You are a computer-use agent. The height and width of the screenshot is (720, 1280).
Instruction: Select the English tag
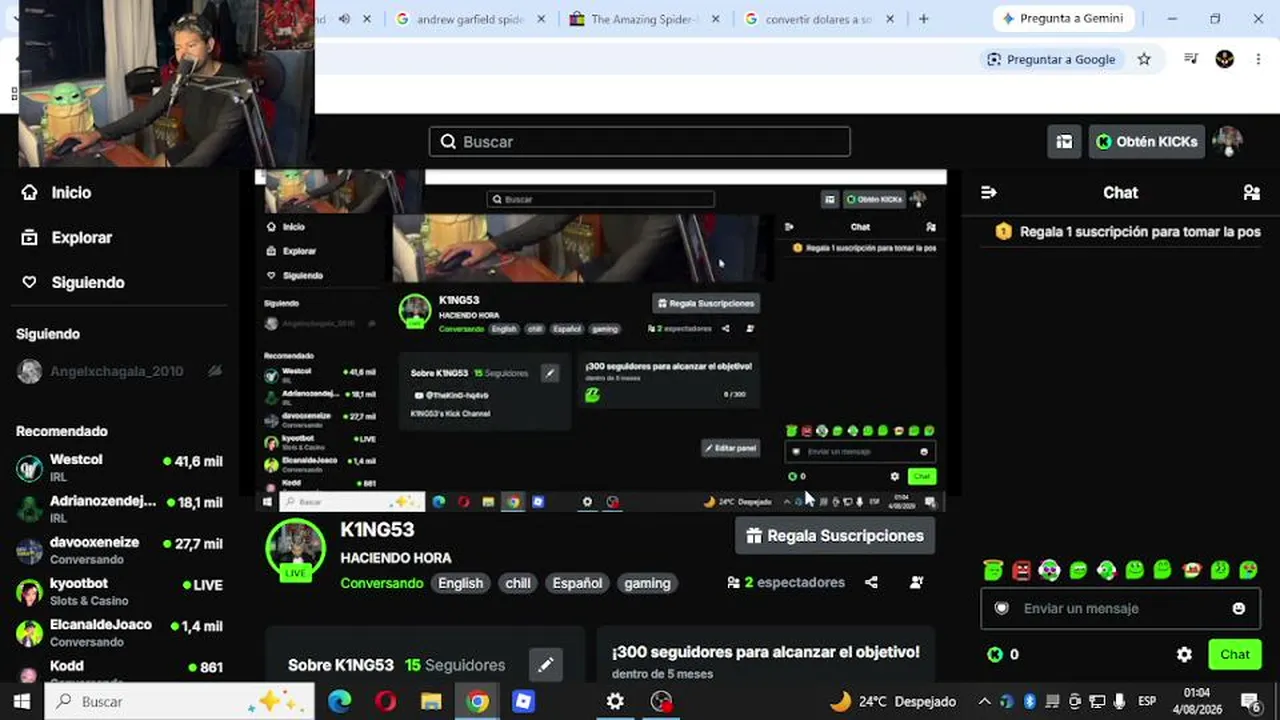[460, 583]
